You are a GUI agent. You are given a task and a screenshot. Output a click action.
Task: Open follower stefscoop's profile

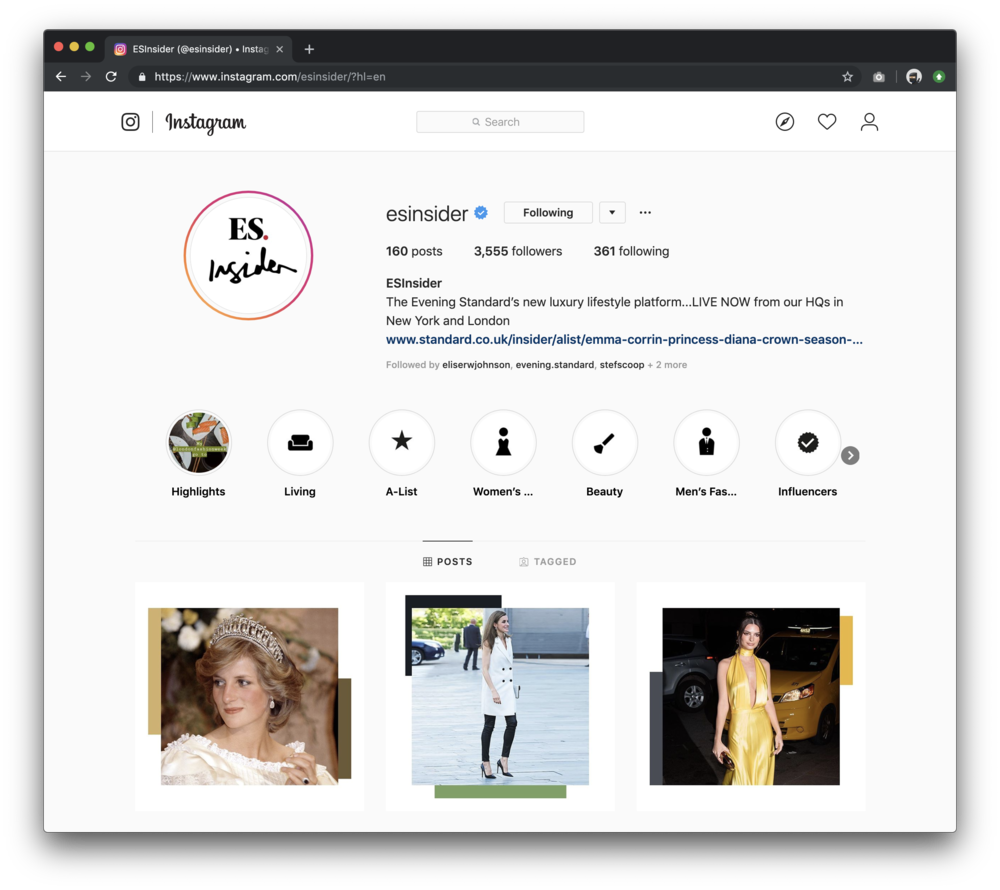(622, 365)
